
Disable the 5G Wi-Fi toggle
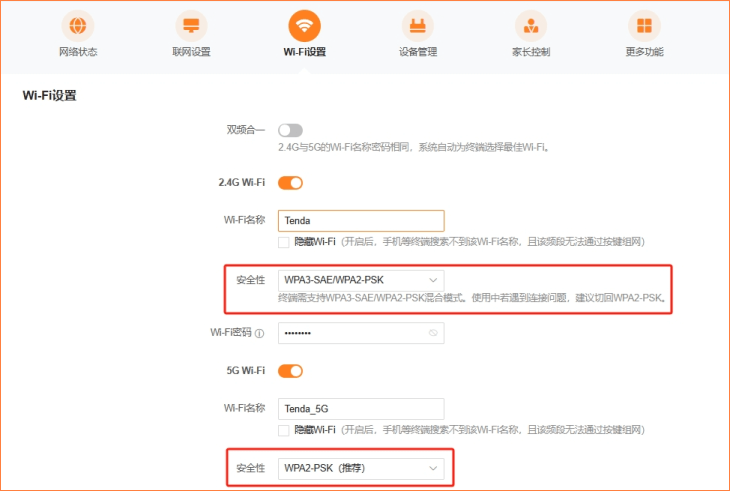point(290,371)
